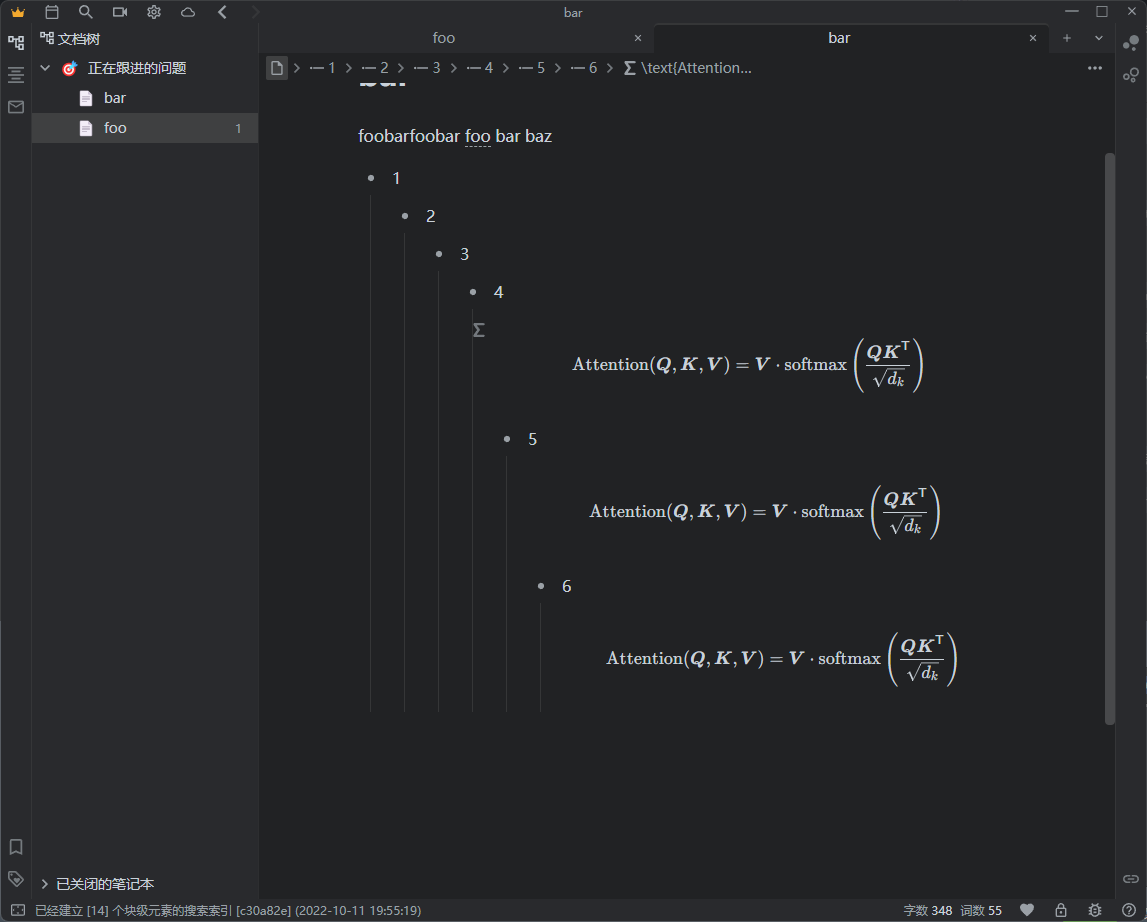1147x922 pixels.
Task: Click the sigma formula block icon
Action: [479, 330]
